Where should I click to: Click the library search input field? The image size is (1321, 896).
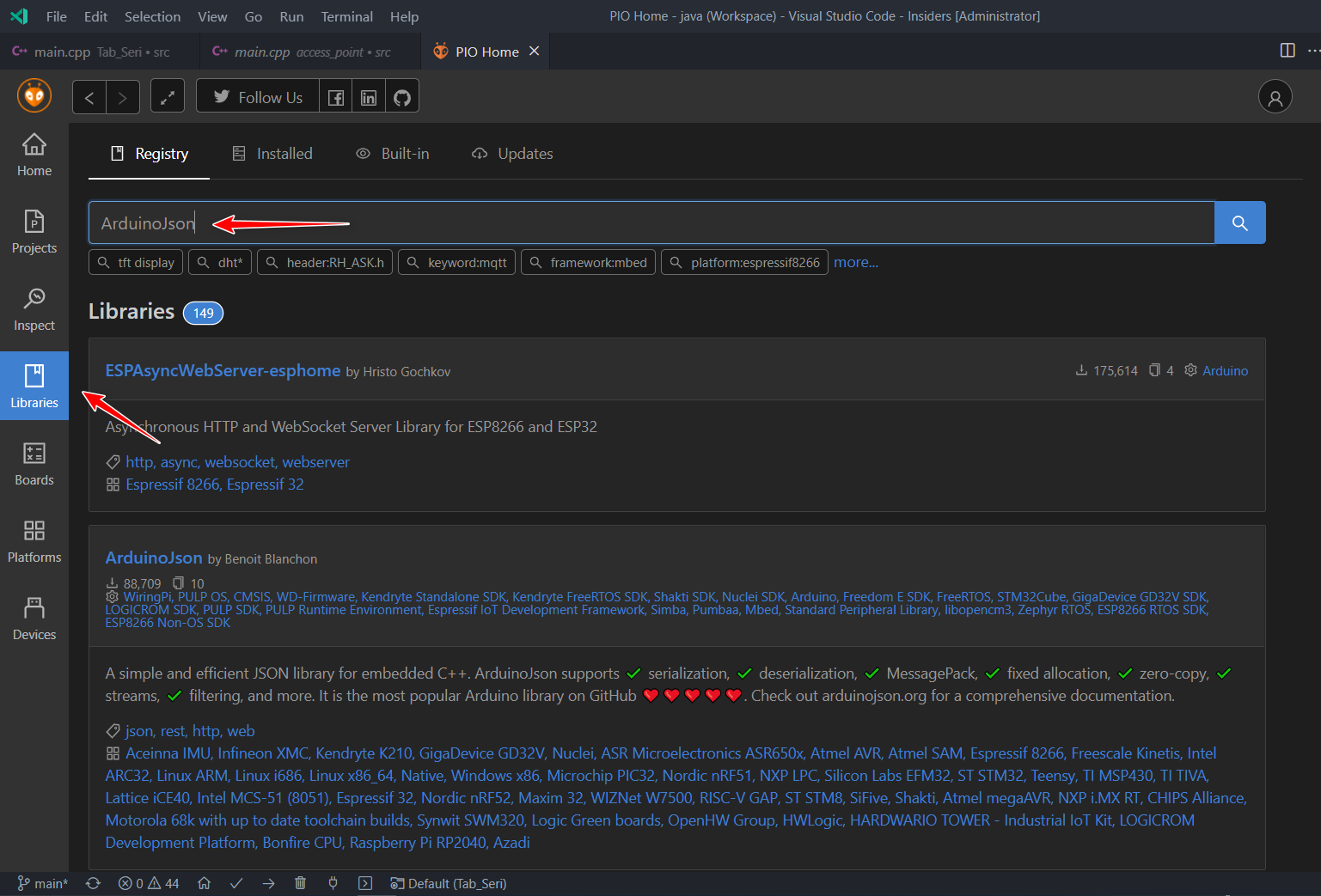[x=651, y=222]
